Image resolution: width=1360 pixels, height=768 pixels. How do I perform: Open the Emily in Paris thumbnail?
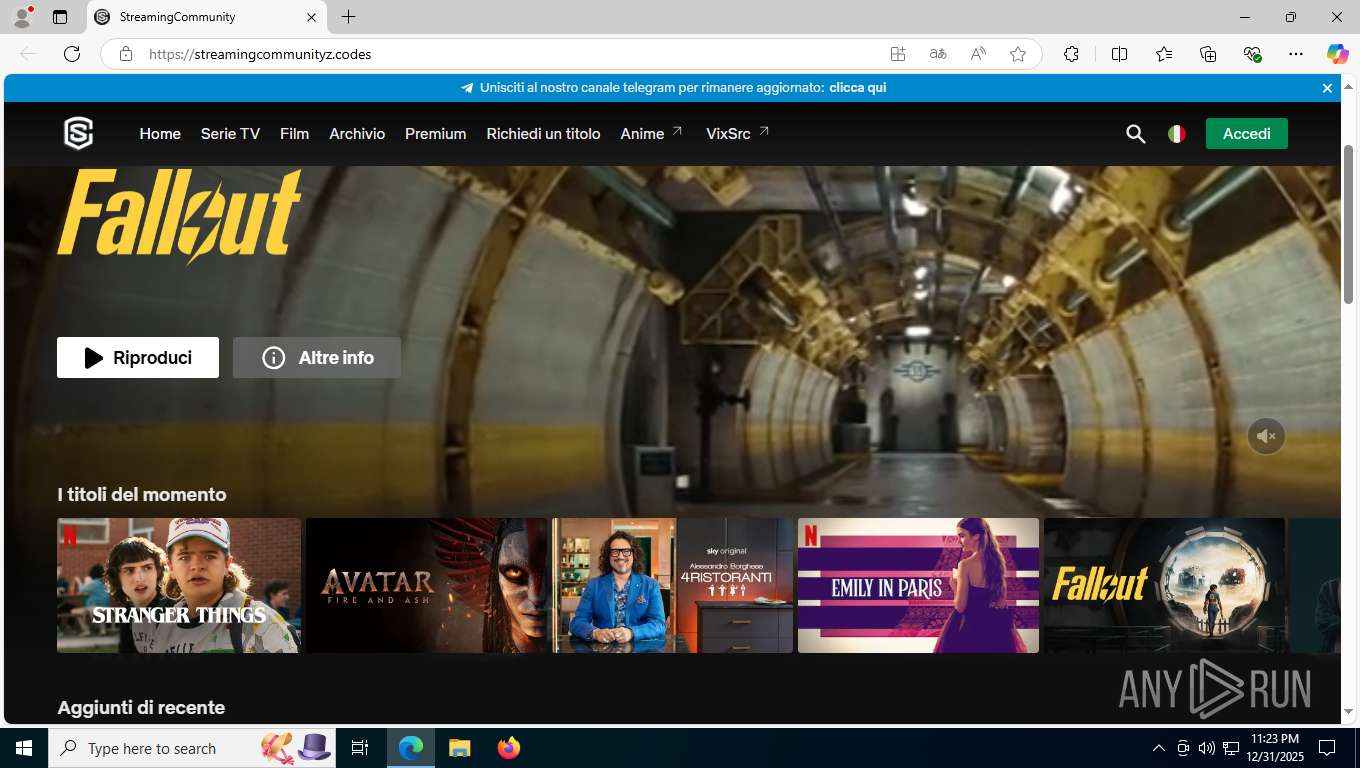918,585
